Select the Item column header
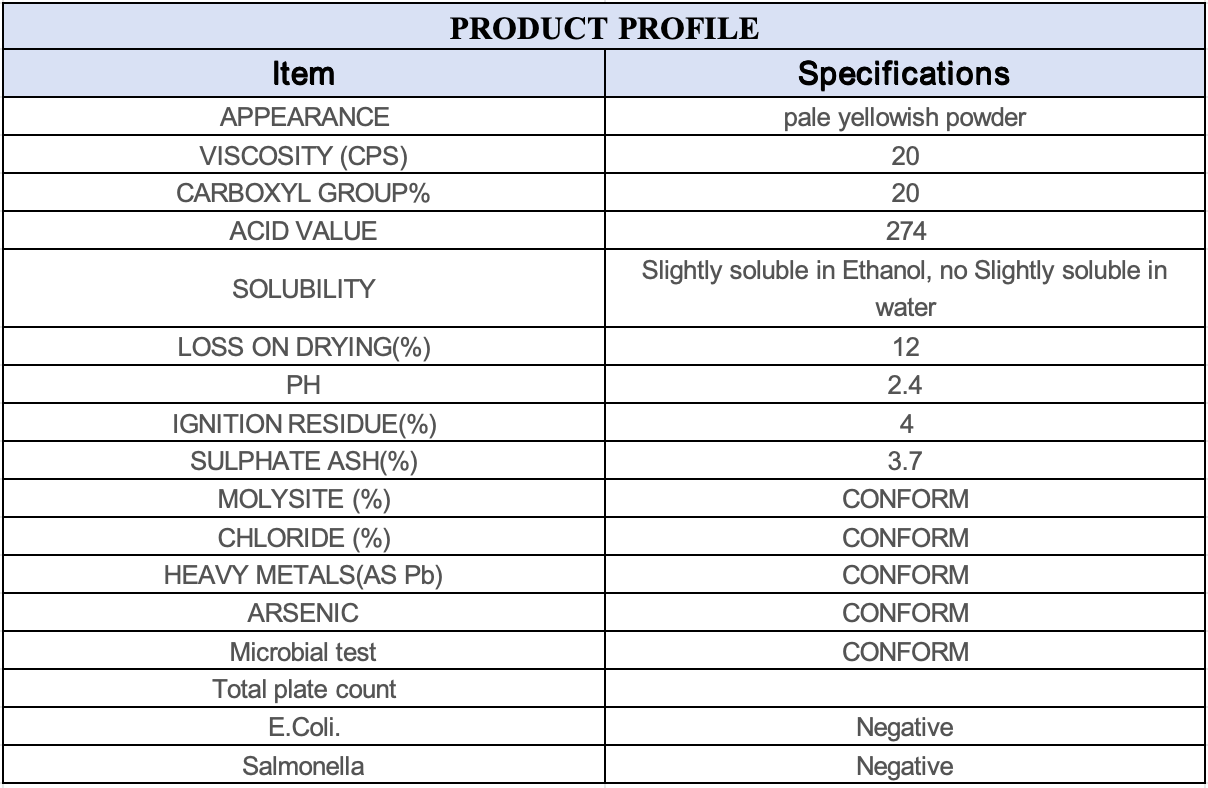The width and height of the screenshot is (1208, 788). tap(306, 74)
